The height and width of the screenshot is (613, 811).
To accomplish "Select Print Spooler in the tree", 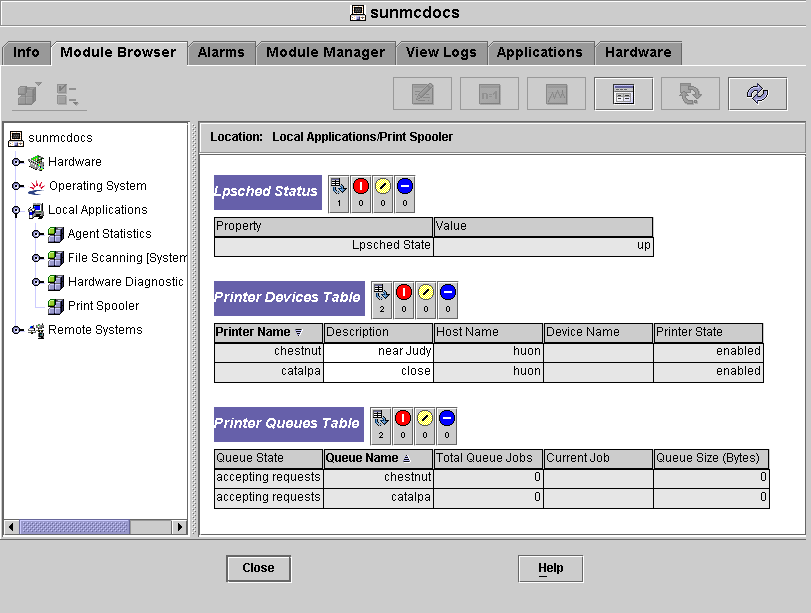I will (x=103, y=306).
